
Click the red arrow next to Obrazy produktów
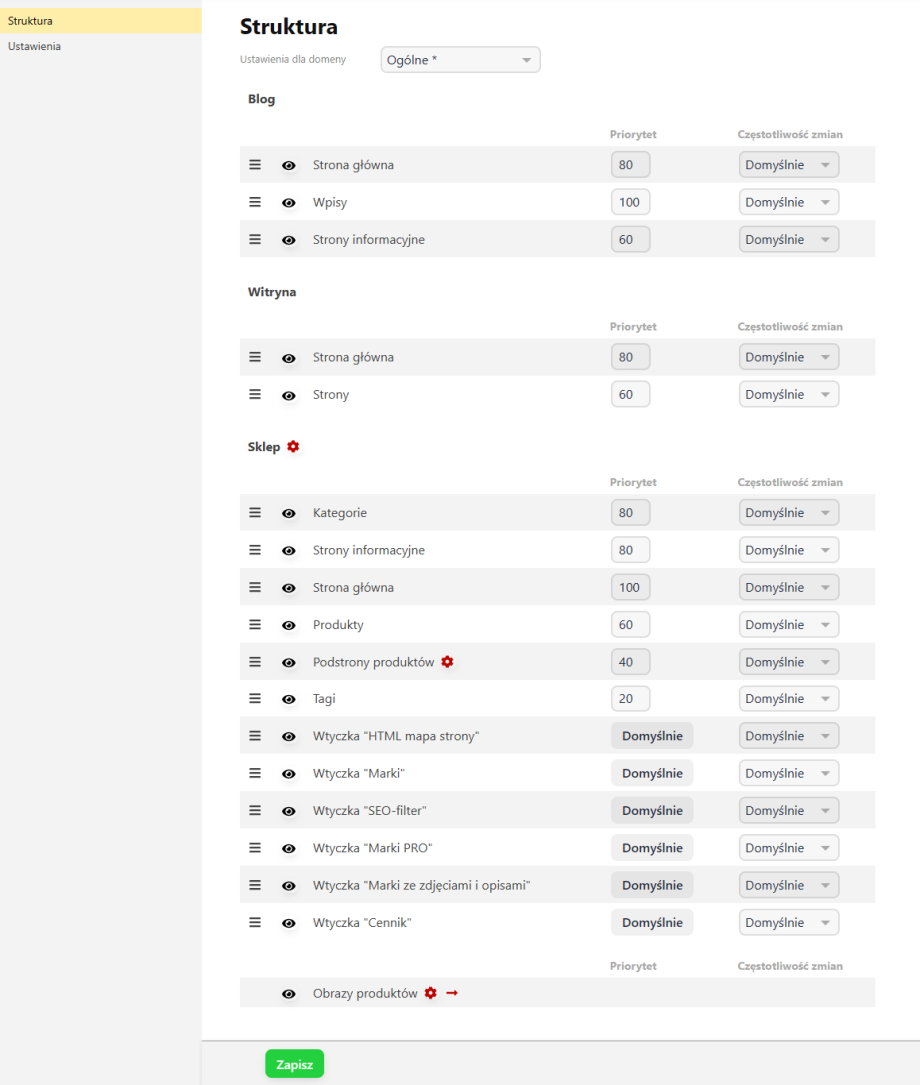click(x=452, y=993)
